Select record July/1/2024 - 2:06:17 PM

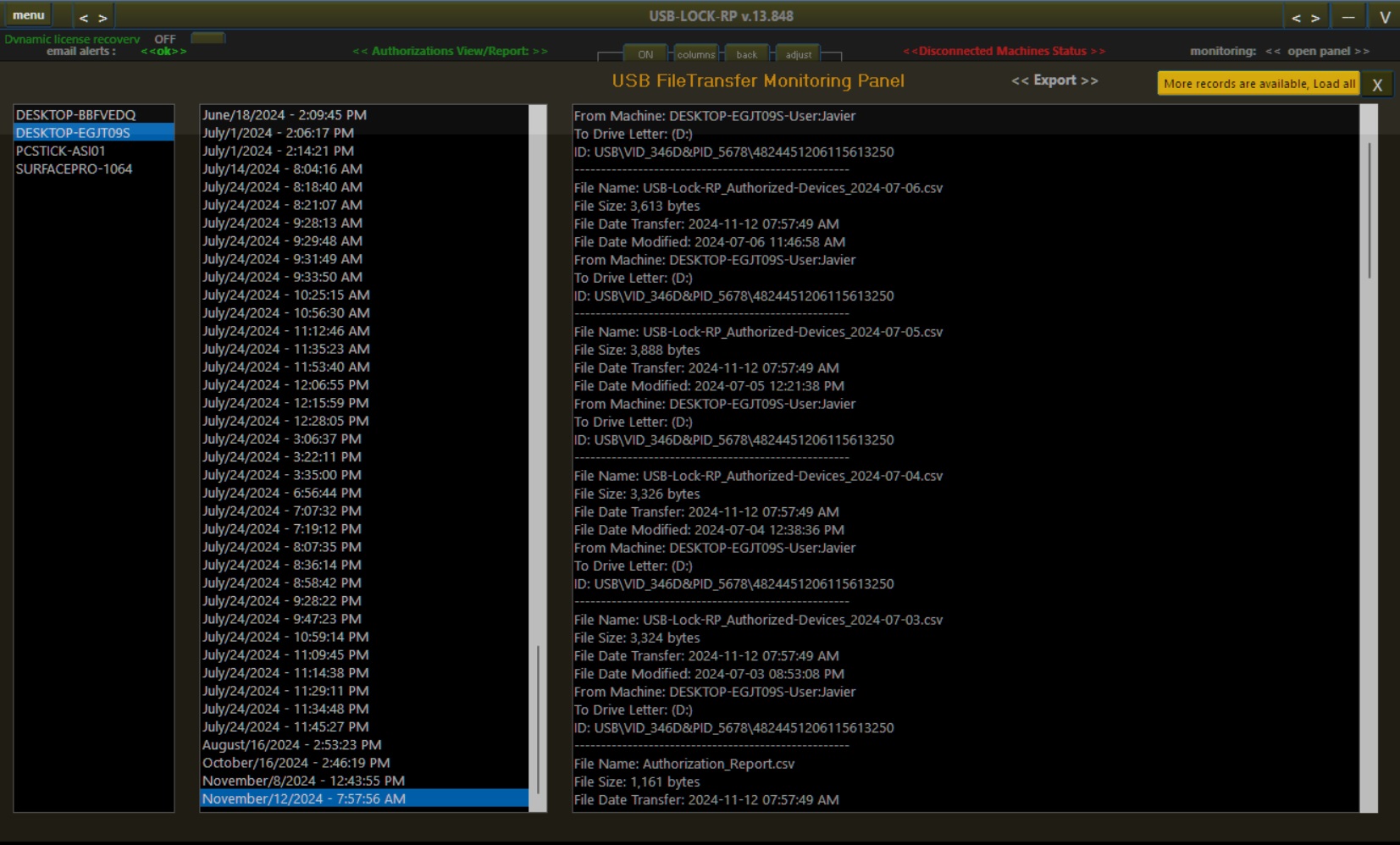(x=364, y=133)
